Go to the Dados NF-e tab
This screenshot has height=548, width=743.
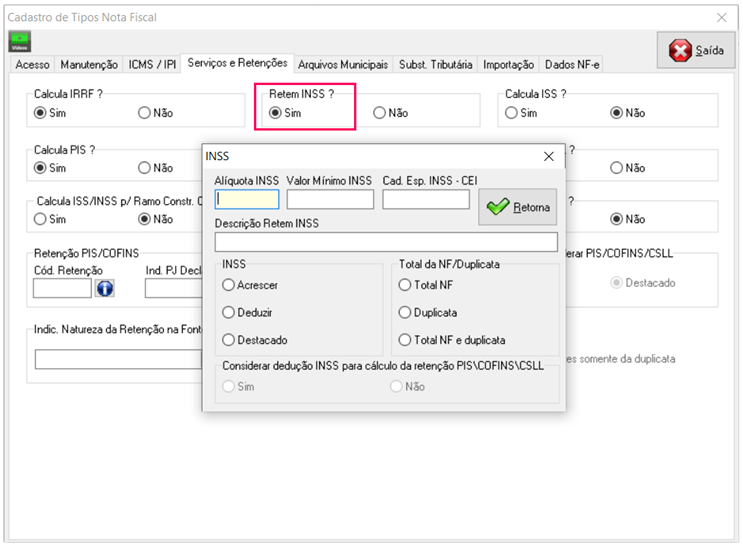pyautogui.click(x=572, y=65)
